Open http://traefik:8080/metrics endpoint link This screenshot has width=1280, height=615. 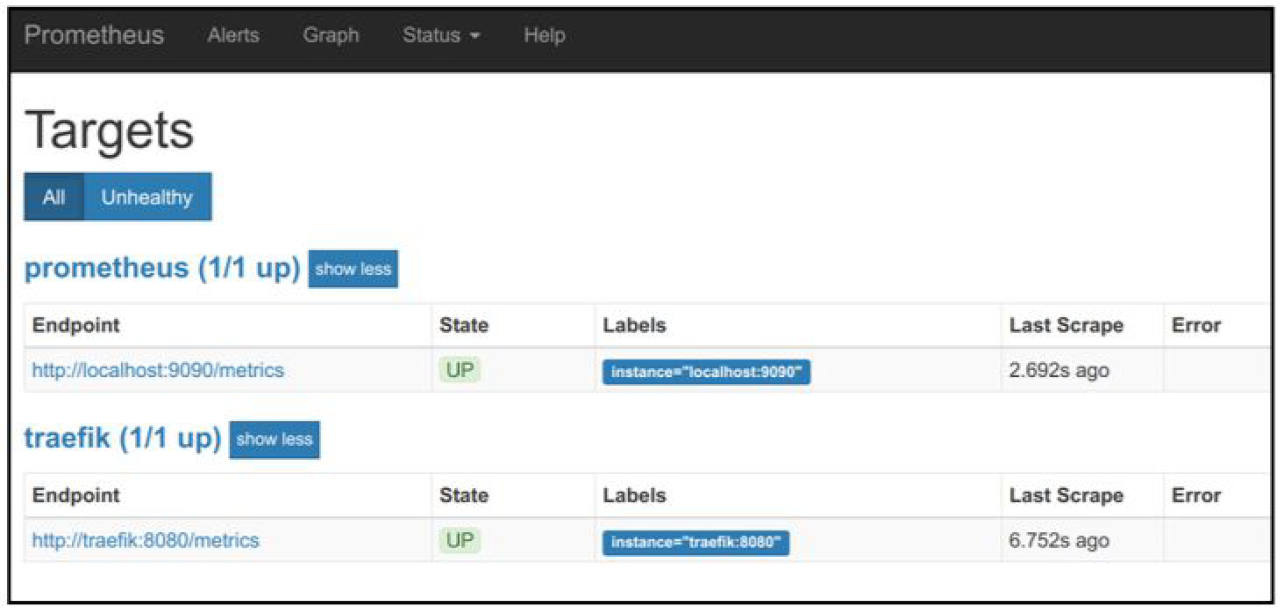coord(146,540)
